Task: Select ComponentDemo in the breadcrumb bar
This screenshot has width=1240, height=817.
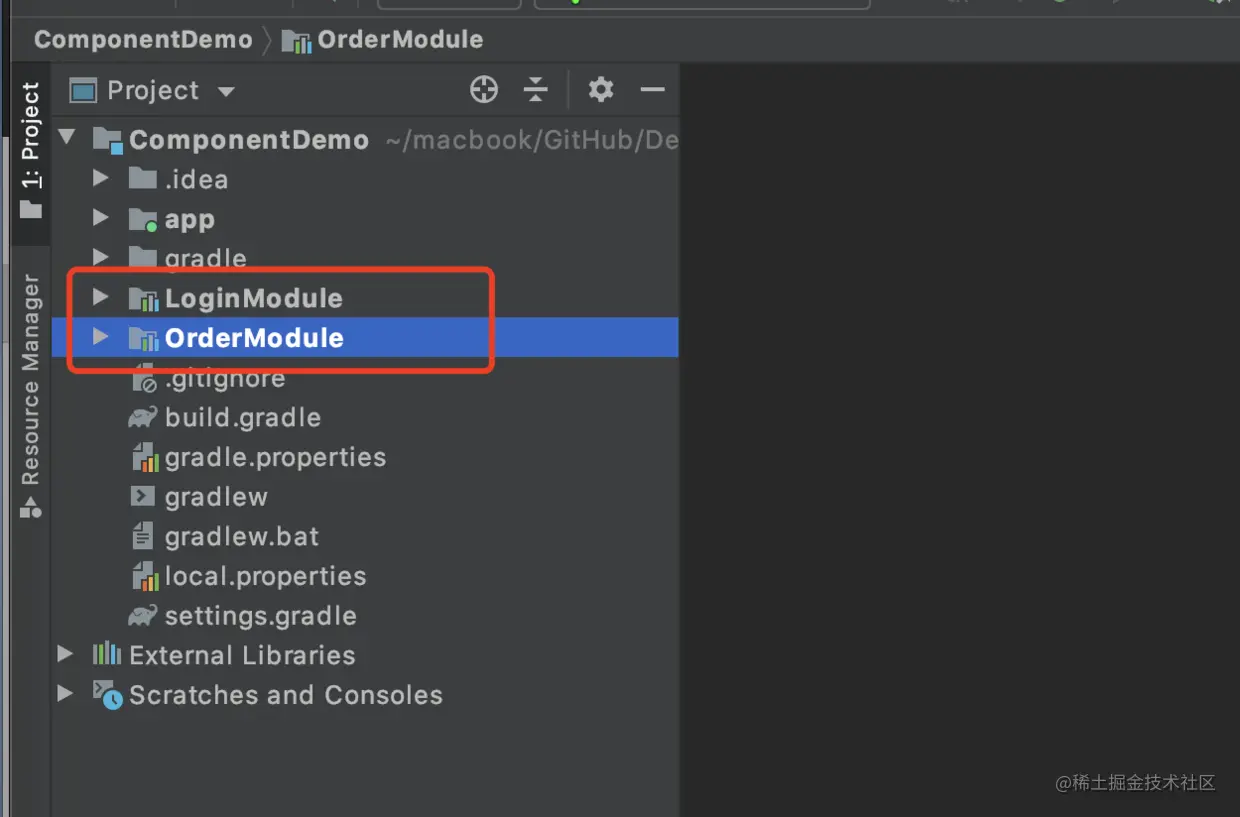Action: pyautogui.click(x=143, y=40)
